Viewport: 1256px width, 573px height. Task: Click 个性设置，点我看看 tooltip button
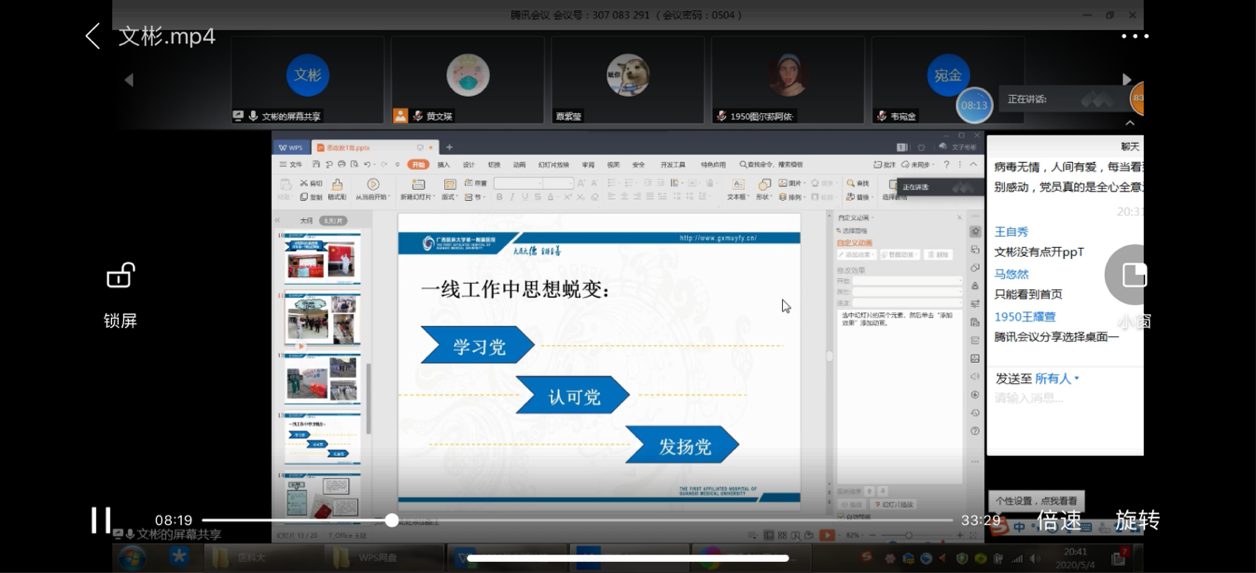pos(1037,501)
